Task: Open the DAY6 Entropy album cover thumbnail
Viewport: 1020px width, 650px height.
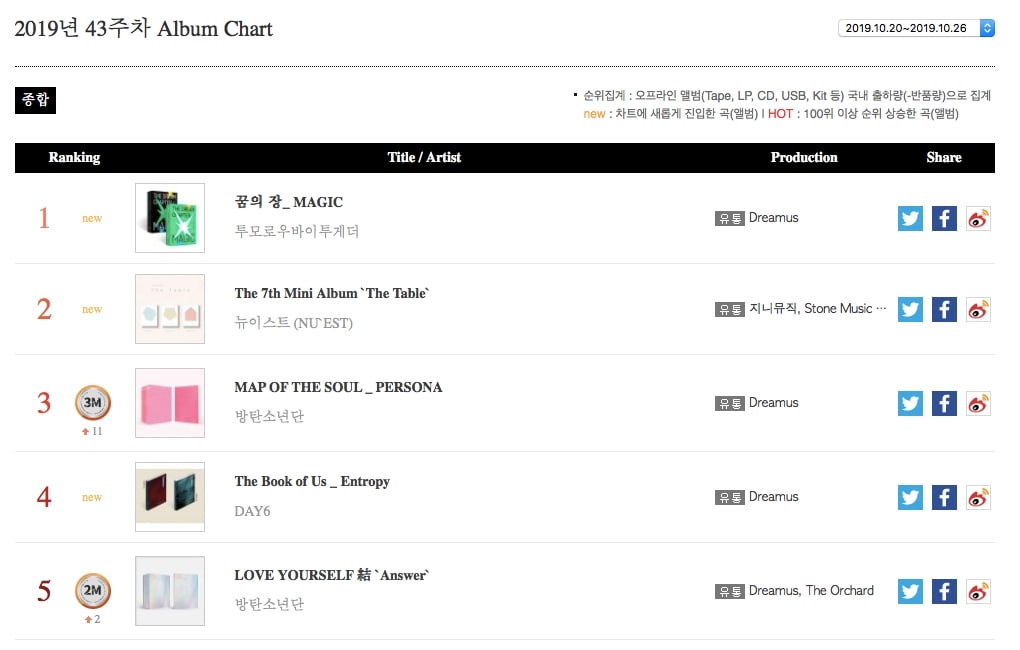Action: [x=170, y=497]
